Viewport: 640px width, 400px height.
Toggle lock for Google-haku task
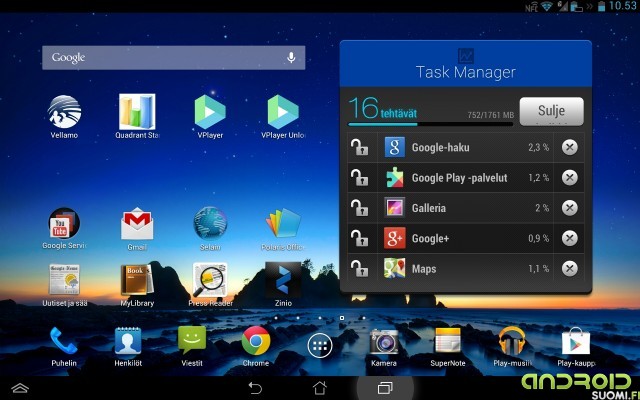pos(359,147)
